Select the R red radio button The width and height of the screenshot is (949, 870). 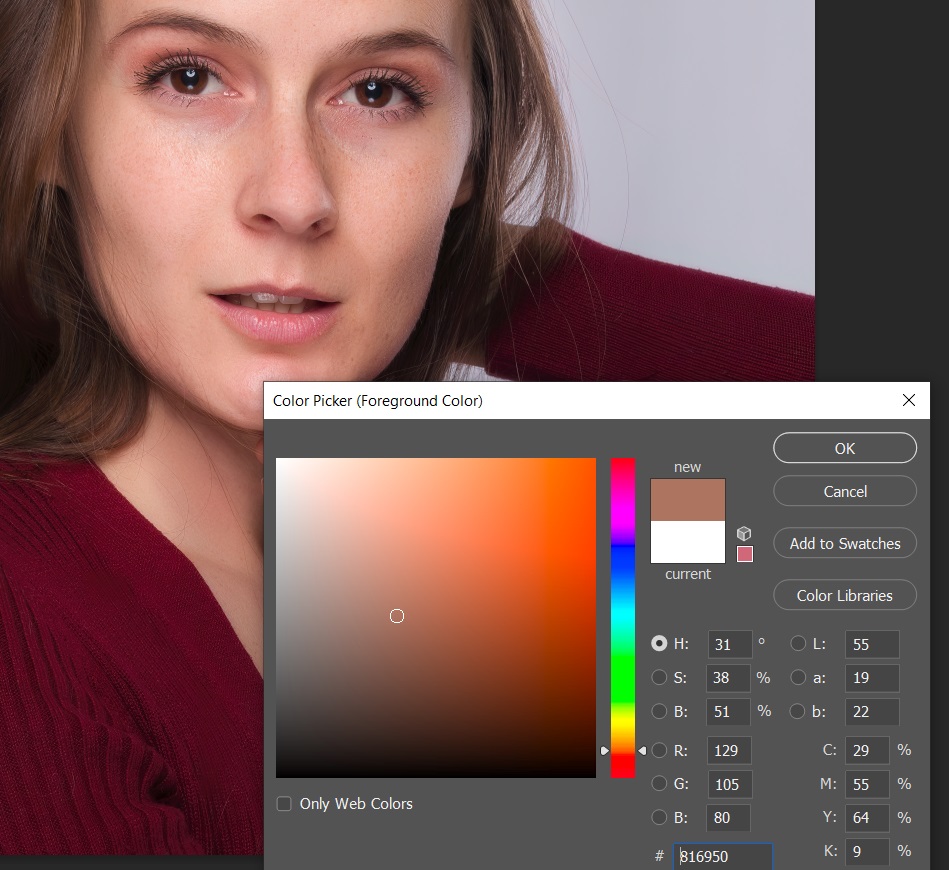coord(659,750)
